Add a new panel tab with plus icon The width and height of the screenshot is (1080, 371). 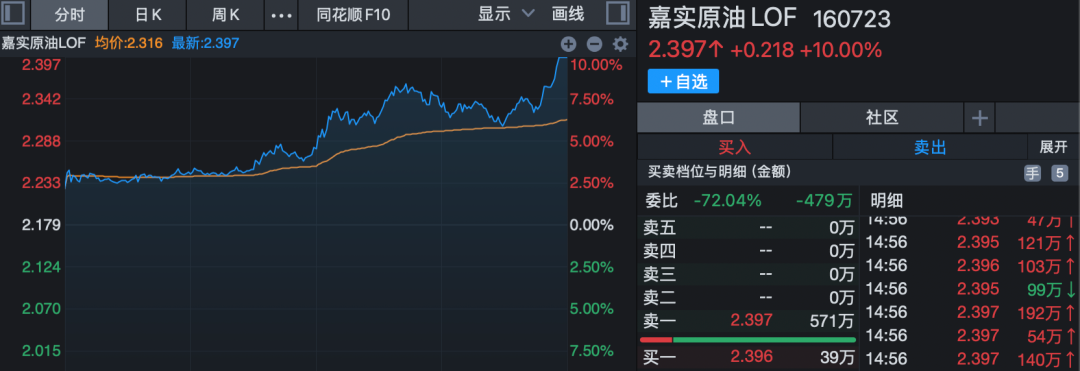pos(979,118)
